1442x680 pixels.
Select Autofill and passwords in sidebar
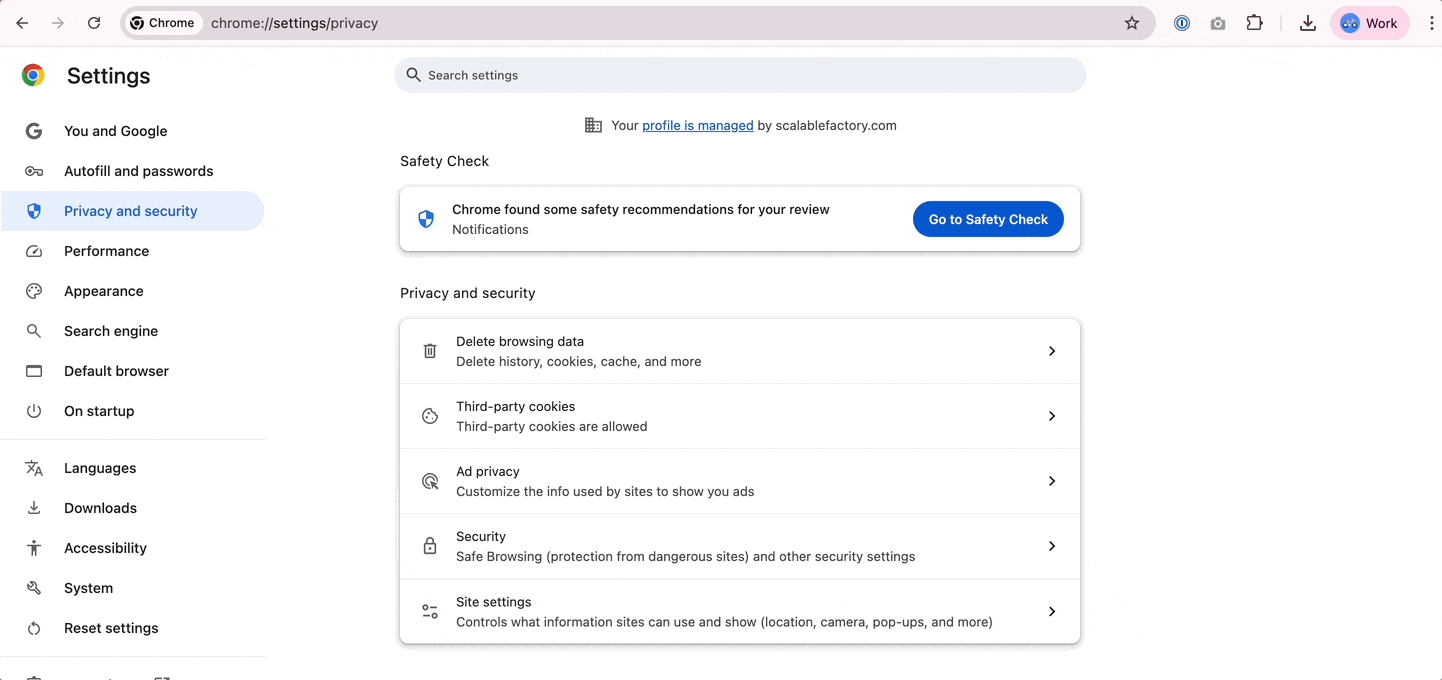click(x=138, y=171)
